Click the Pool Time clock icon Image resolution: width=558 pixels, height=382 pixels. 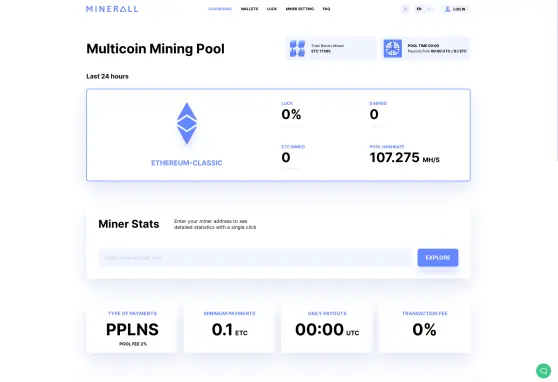pos(393,48)
